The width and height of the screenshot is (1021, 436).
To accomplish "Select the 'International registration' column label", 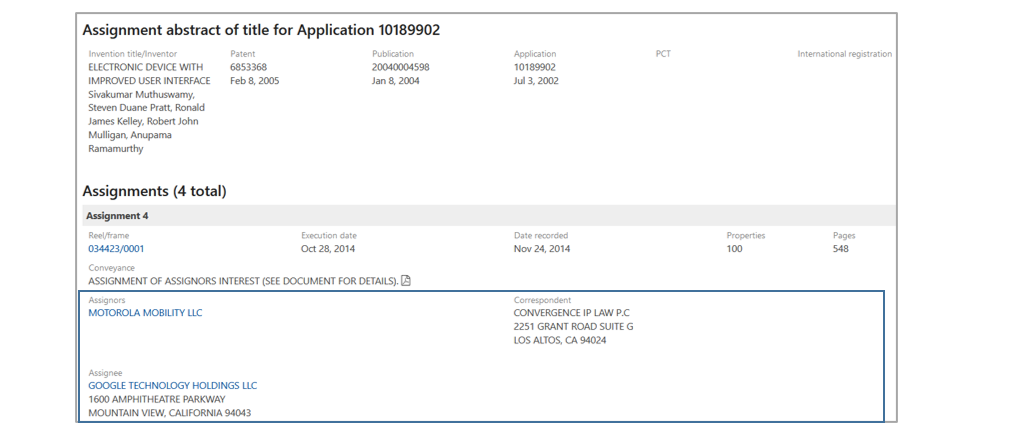I will point(845,54).
